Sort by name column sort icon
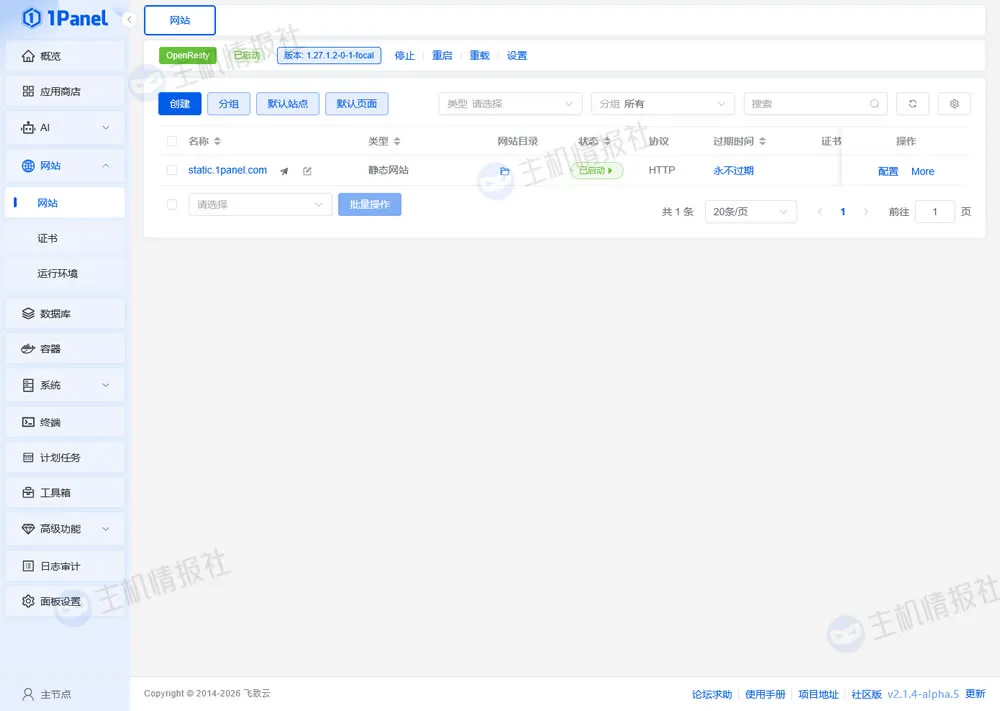Screen dimensions: 1000x711 tap(218, 142)
